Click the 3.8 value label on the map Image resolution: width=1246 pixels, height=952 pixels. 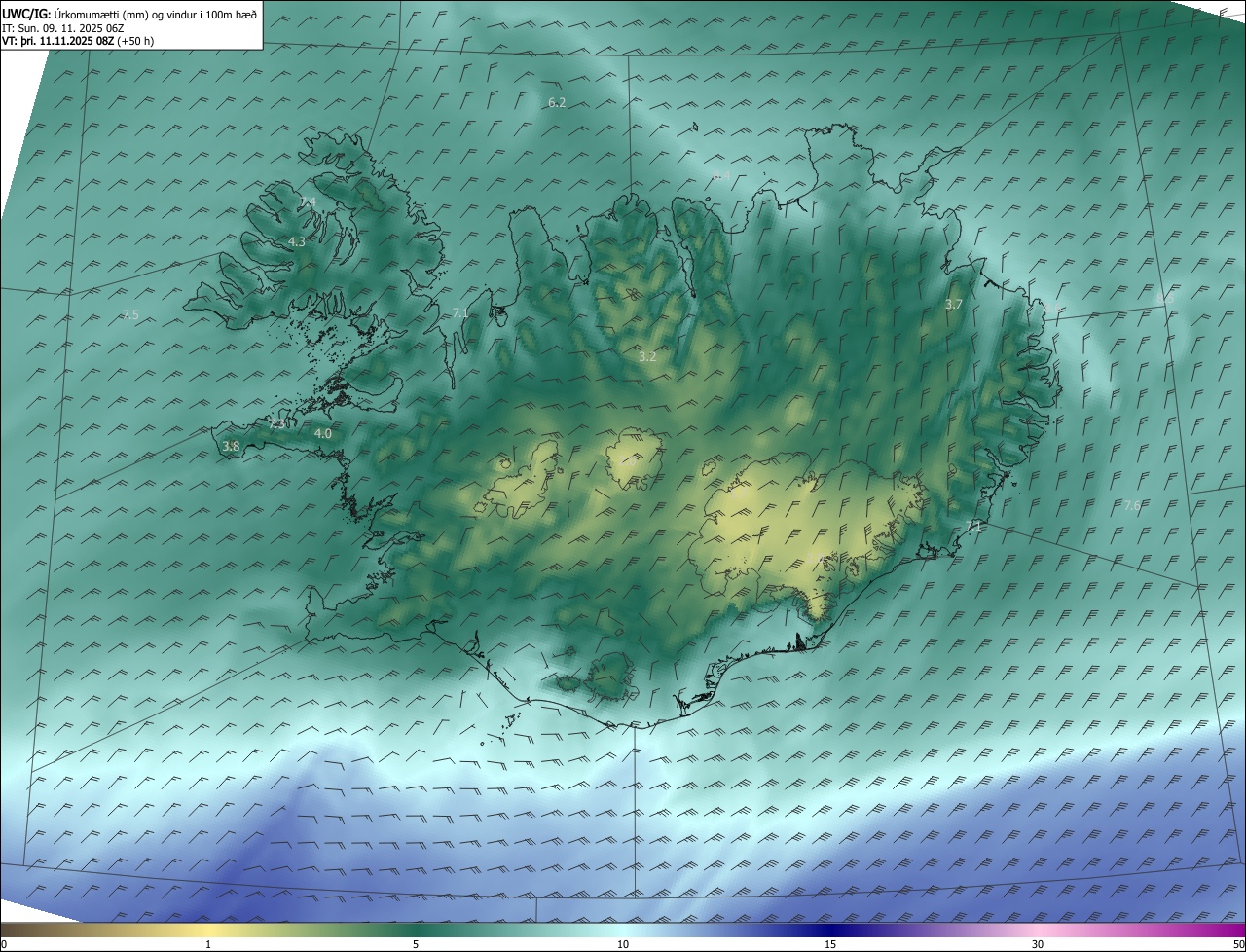[231, 446]
